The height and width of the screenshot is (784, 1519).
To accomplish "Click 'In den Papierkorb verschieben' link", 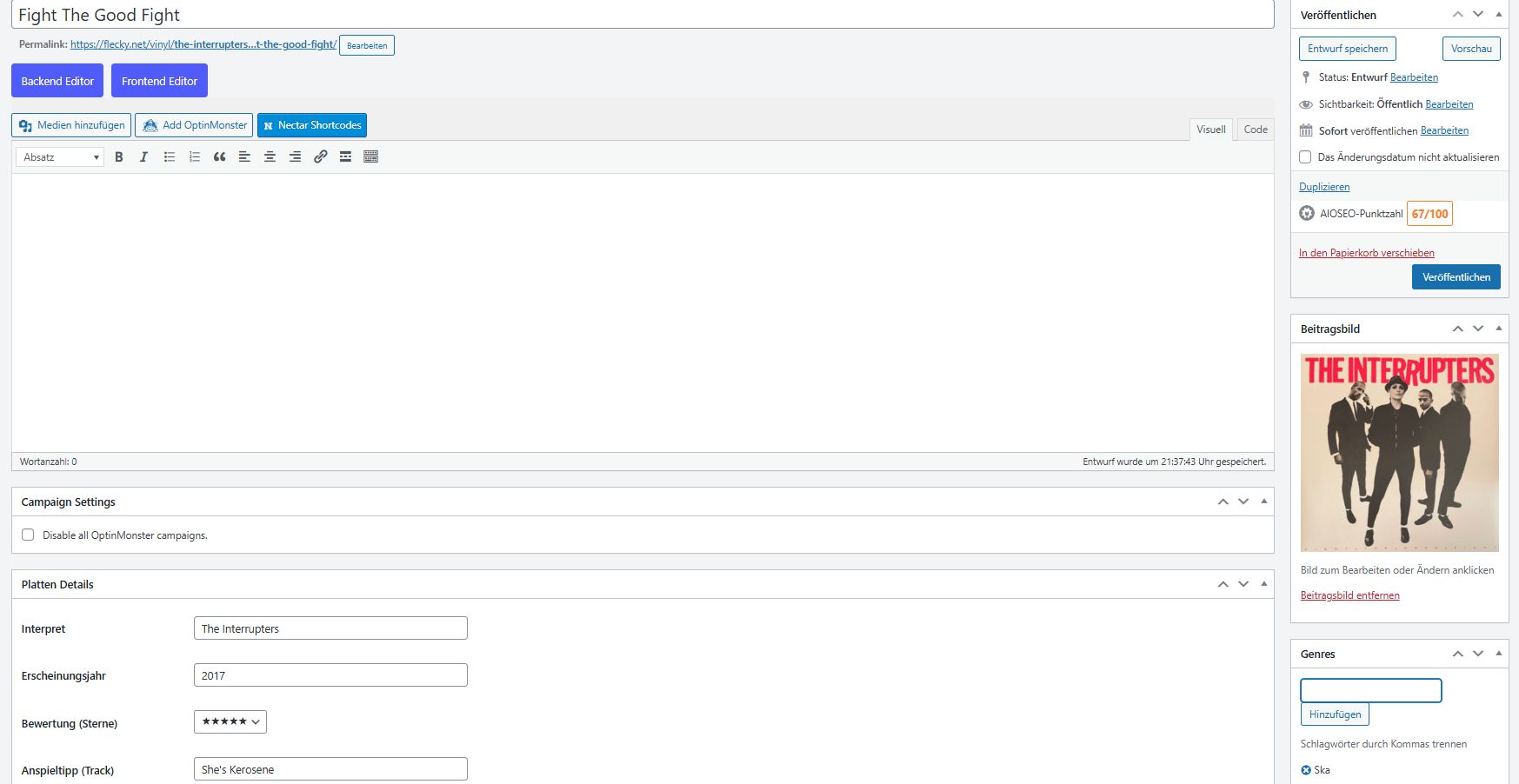I will pyautogui.click(x=1366, y=253).
